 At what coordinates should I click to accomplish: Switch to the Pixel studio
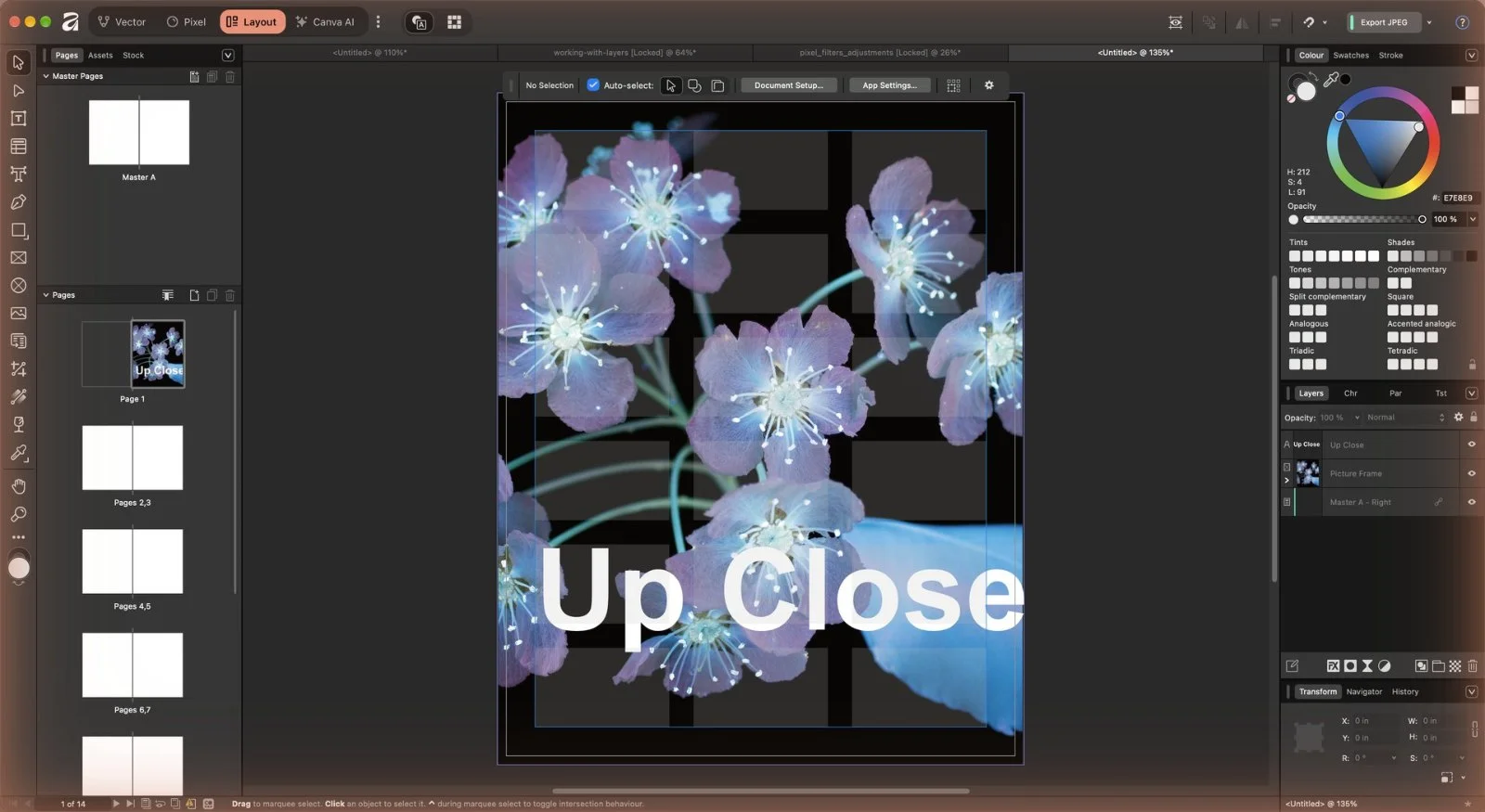point(186,21)
